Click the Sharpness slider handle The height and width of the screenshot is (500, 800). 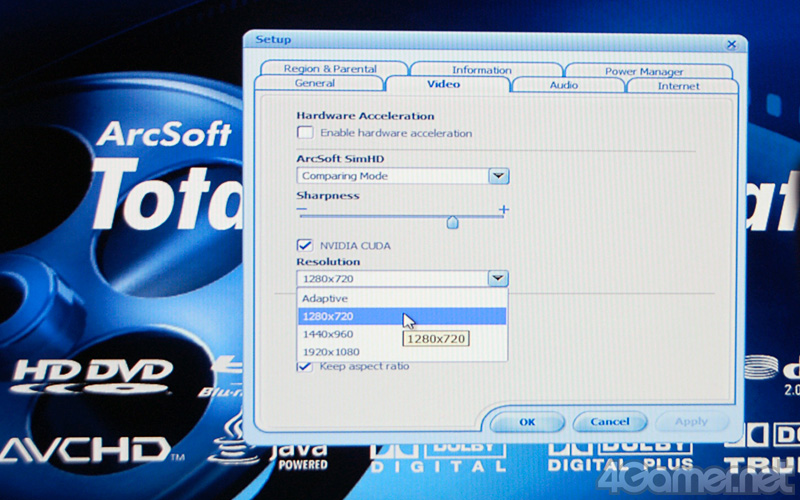(x=452, y=221)
